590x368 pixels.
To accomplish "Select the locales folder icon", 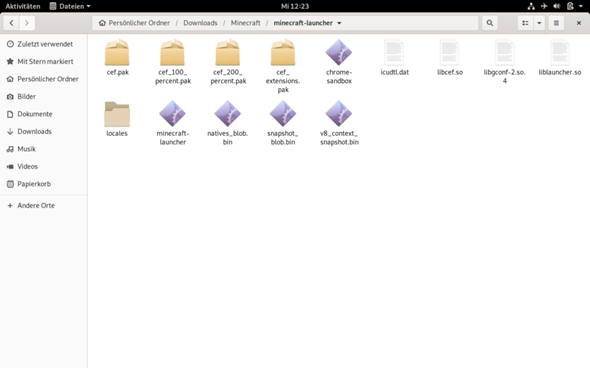I will 117,114.
